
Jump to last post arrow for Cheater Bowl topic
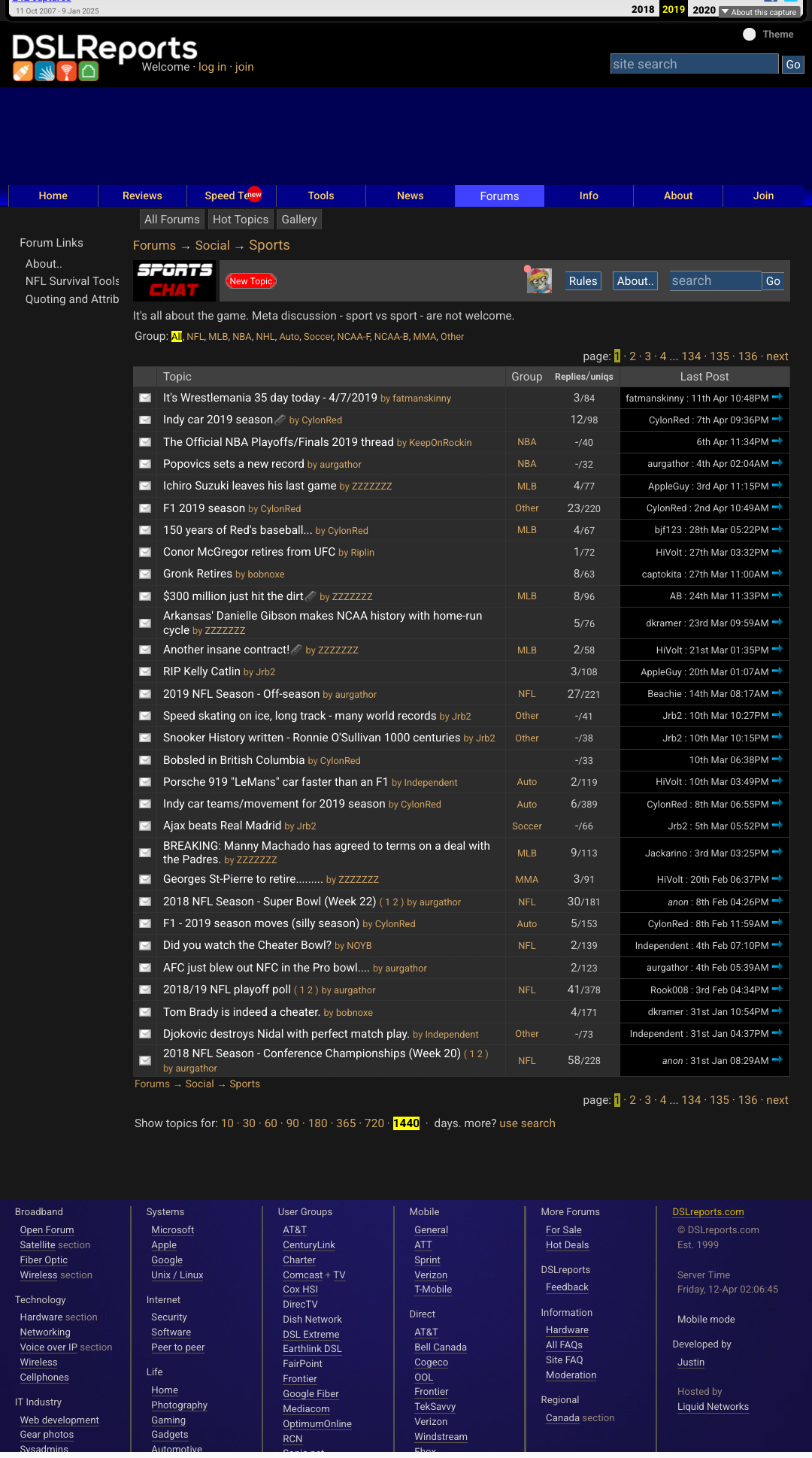[777, 944]
